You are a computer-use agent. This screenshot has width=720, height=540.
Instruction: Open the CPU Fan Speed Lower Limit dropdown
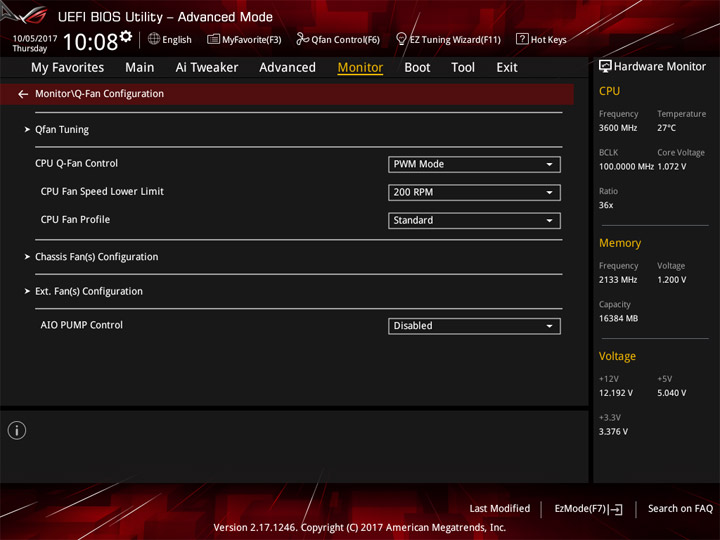(474, 192)
